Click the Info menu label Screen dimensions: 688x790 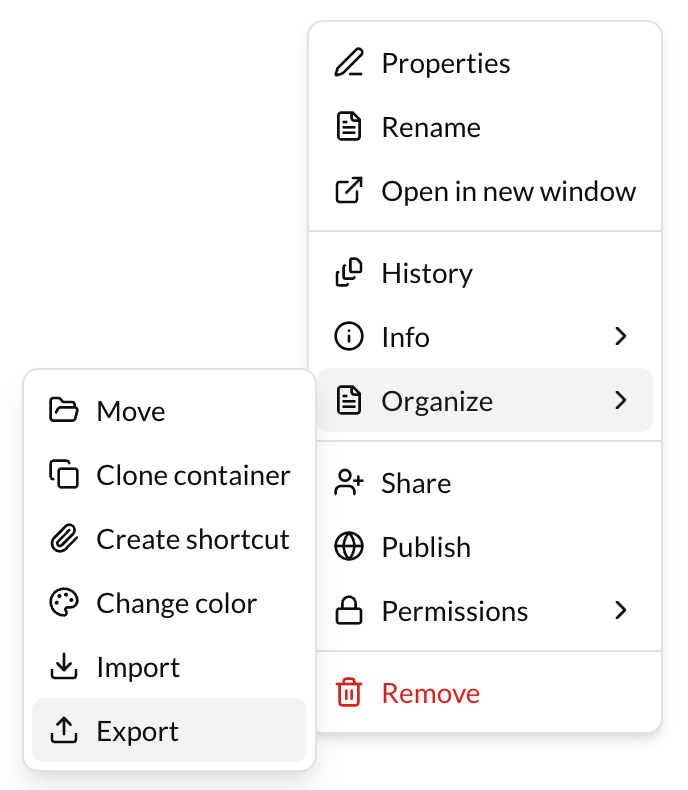tap(405, 338)
